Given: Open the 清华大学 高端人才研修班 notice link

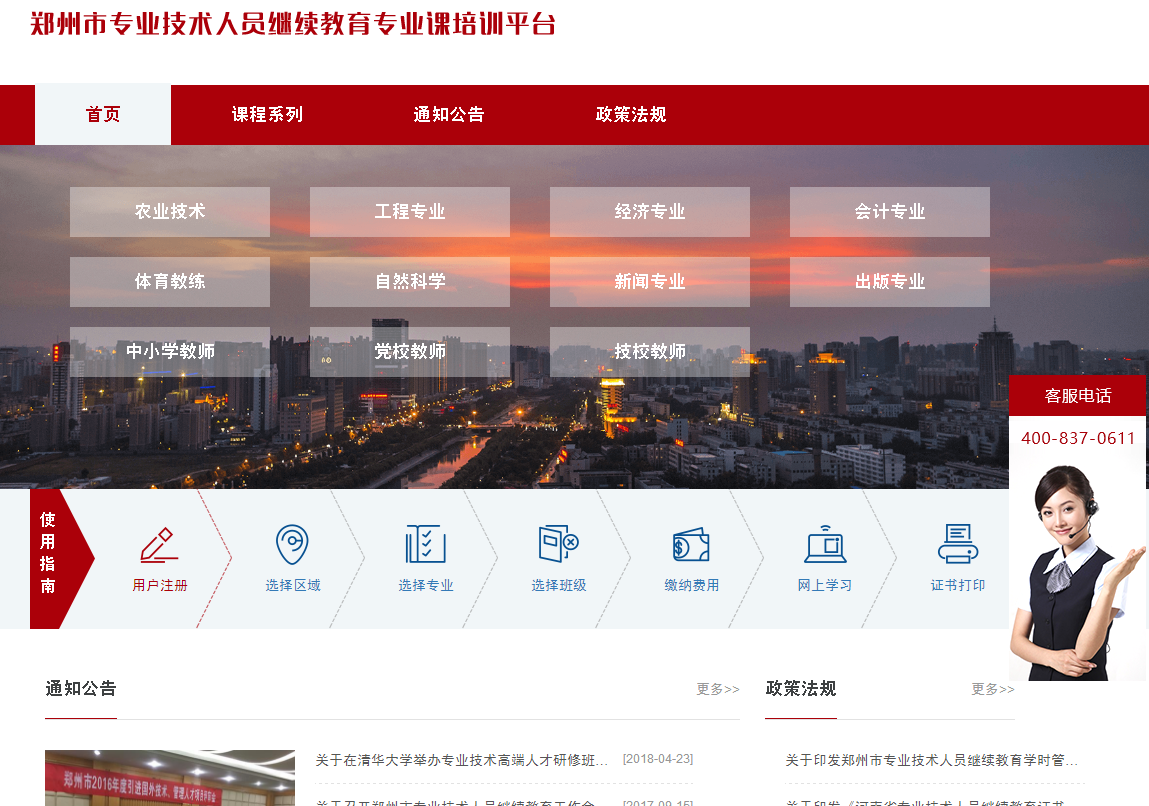Looking at the screenshot, I should tap(462, 761).
